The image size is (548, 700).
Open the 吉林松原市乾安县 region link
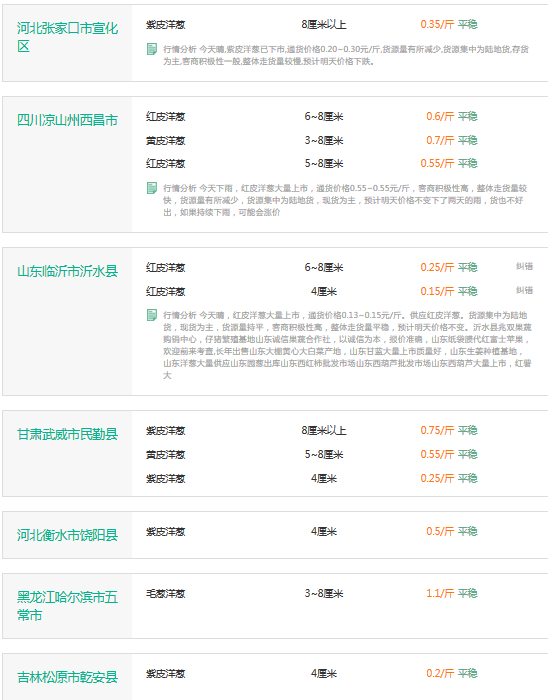point(67,677)
